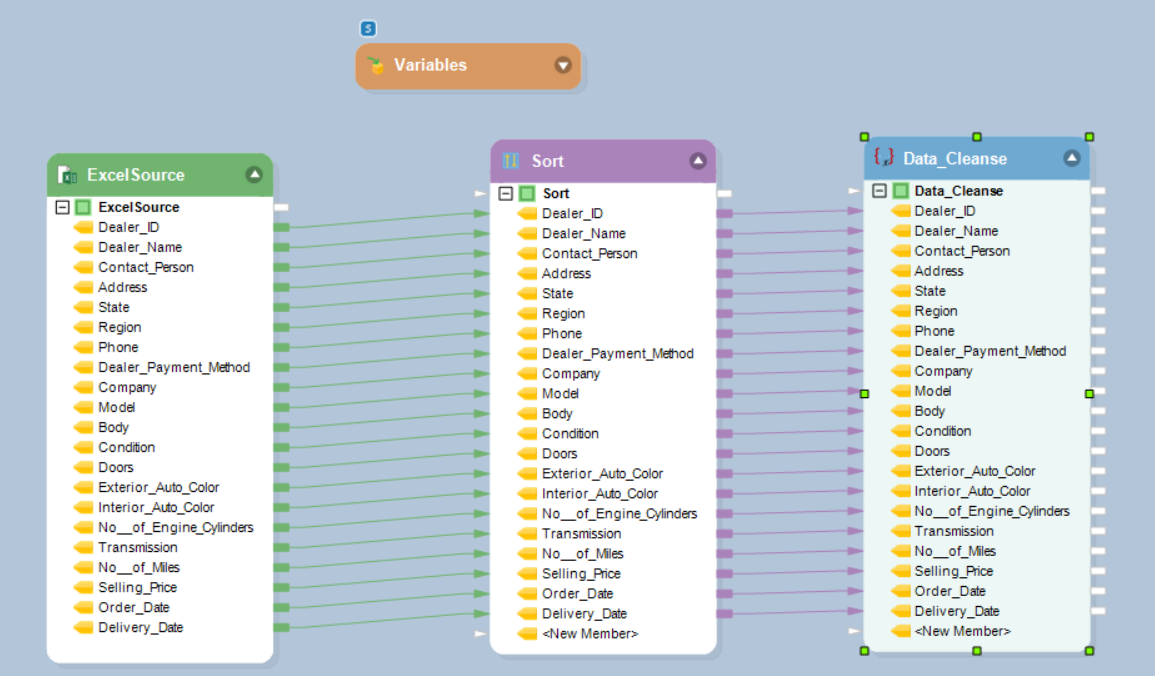This screenshot has width=1155, height=676.
Task: Click the green square icon beside Sort root
Action: (x=527, y=193)
